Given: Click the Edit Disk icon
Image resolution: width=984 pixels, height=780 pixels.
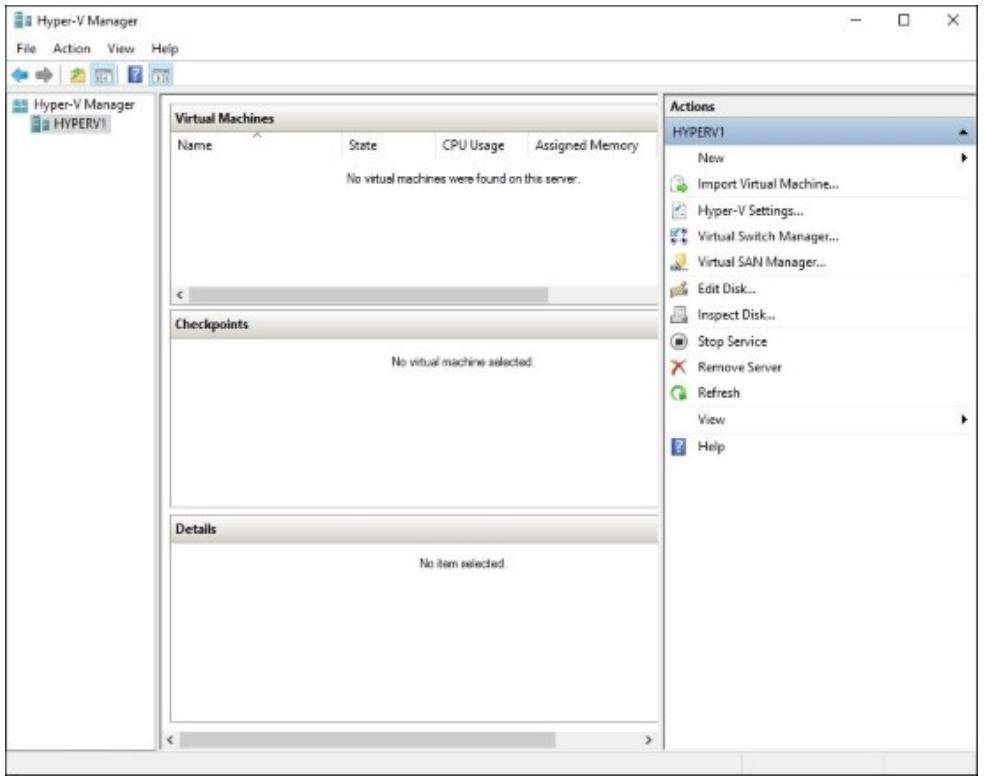Looking at the screenshot, I should click(x=679, y=289).
